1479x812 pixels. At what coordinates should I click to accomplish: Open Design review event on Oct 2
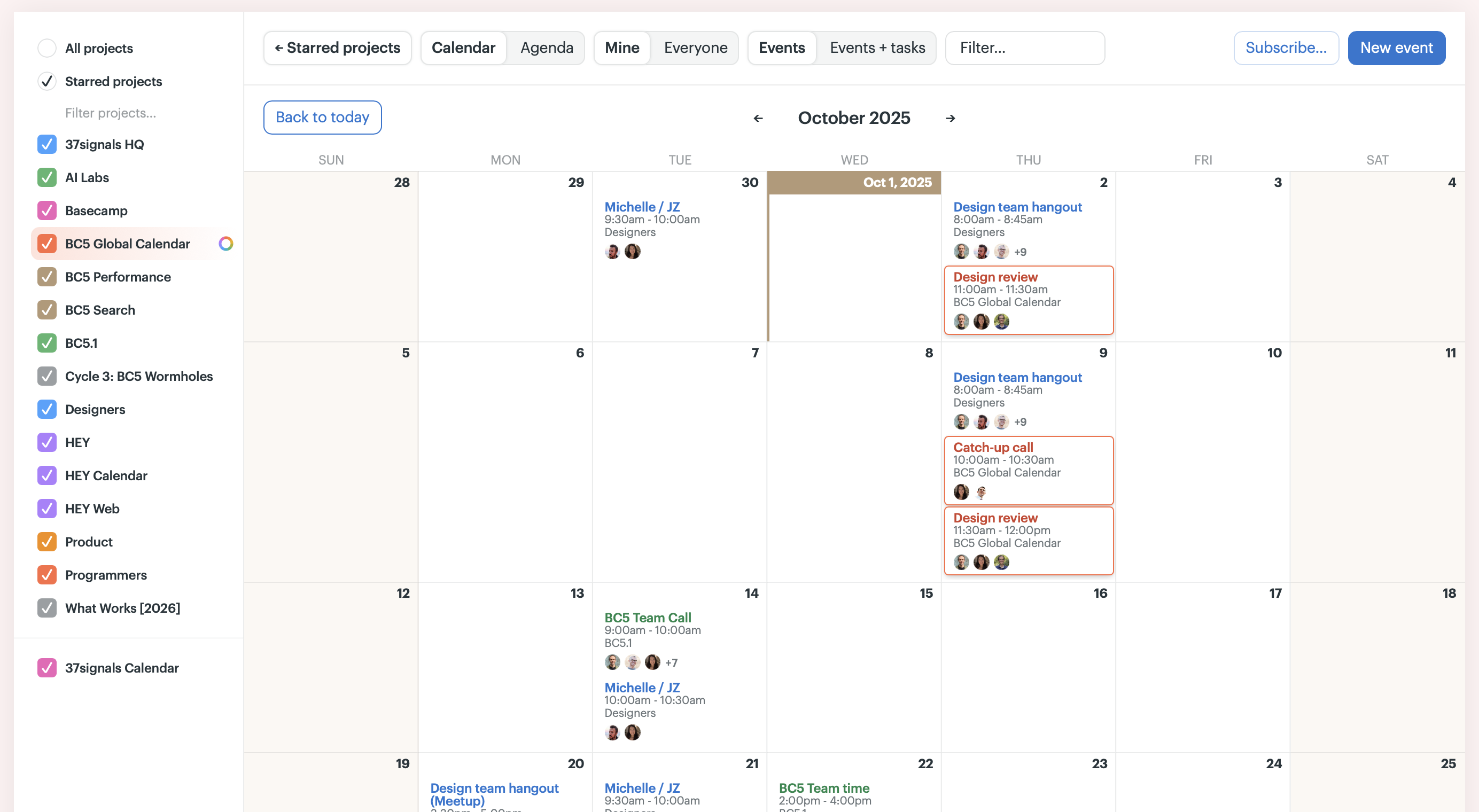click(x=995, y=277)
